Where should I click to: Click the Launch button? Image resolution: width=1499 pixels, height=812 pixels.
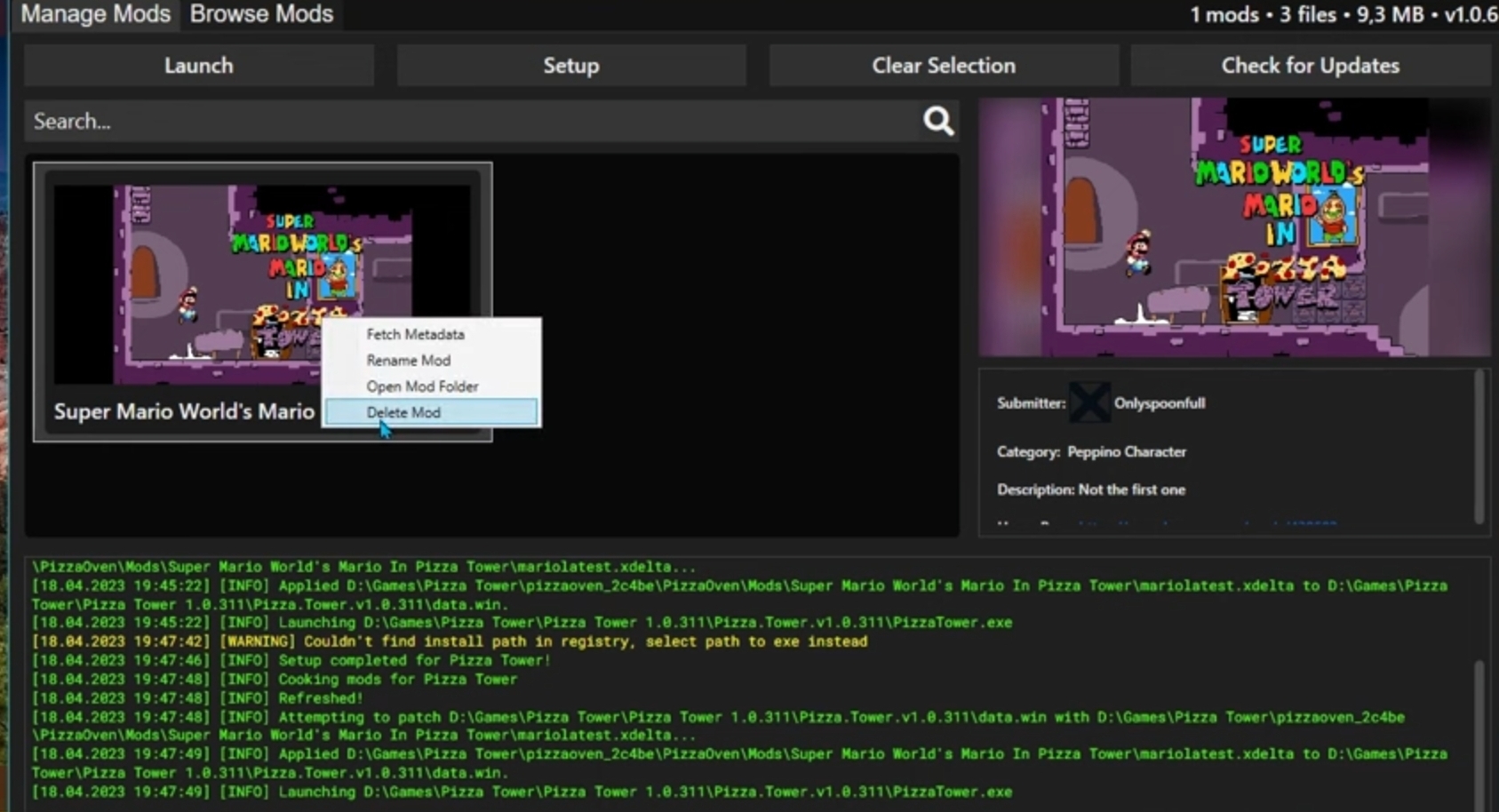click(x=199, y=66)
